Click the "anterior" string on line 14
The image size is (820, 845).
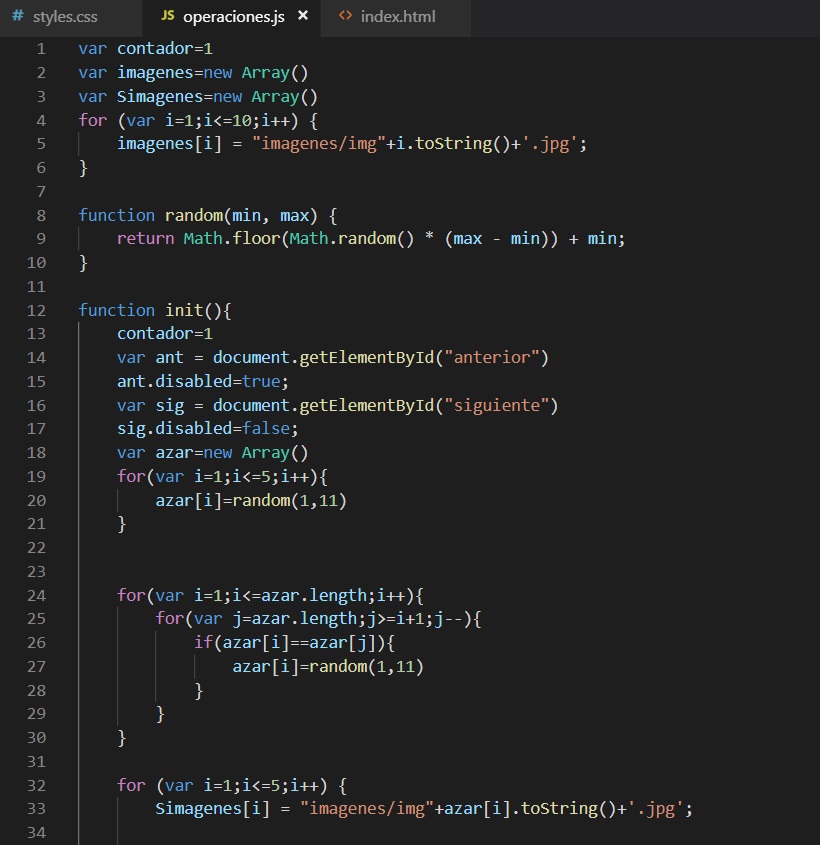(492, 357)
